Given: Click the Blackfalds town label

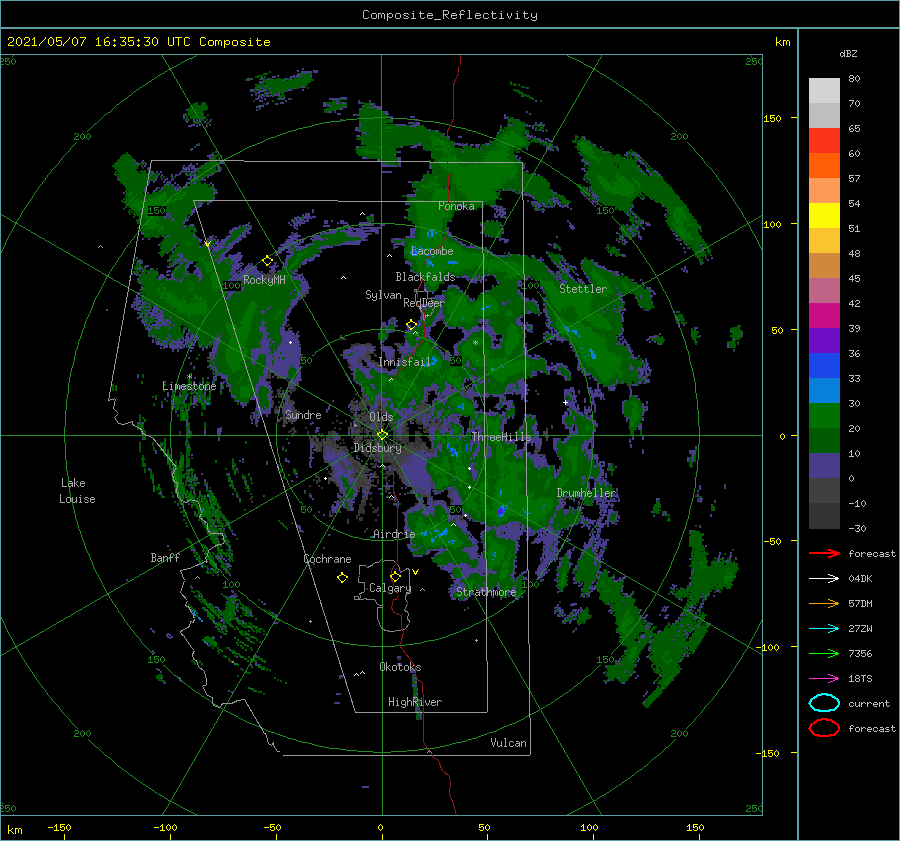Looking at the screenshot, I should [x=425, y=277].
